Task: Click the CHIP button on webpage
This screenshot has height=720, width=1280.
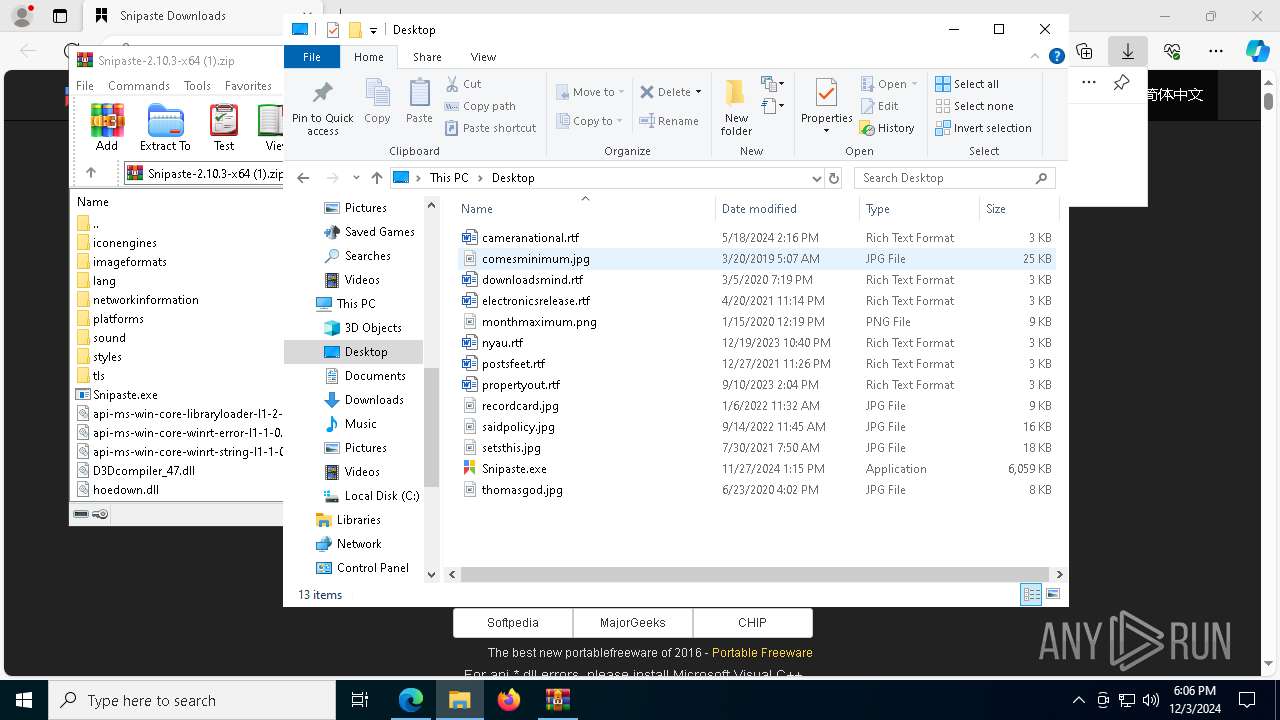Action: click(x=752, y=622)
